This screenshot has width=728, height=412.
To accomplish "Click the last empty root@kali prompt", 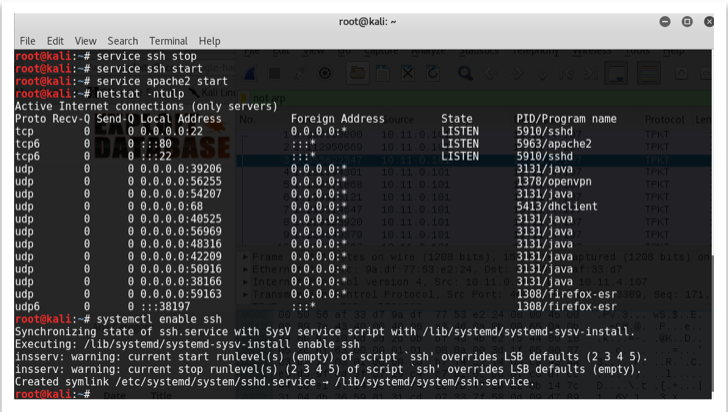I will click(x=52, y=394).
